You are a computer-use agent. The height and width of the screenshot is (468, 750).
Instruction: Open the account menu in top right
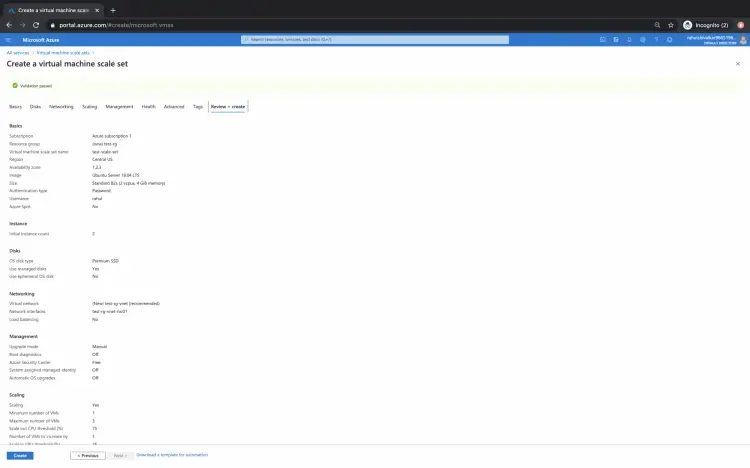714,40
